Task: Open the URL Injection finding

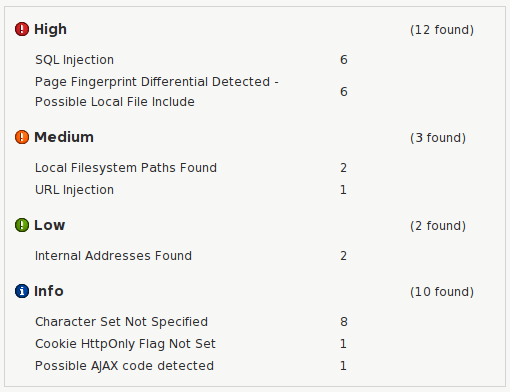Action: click(x=74, y=190)
